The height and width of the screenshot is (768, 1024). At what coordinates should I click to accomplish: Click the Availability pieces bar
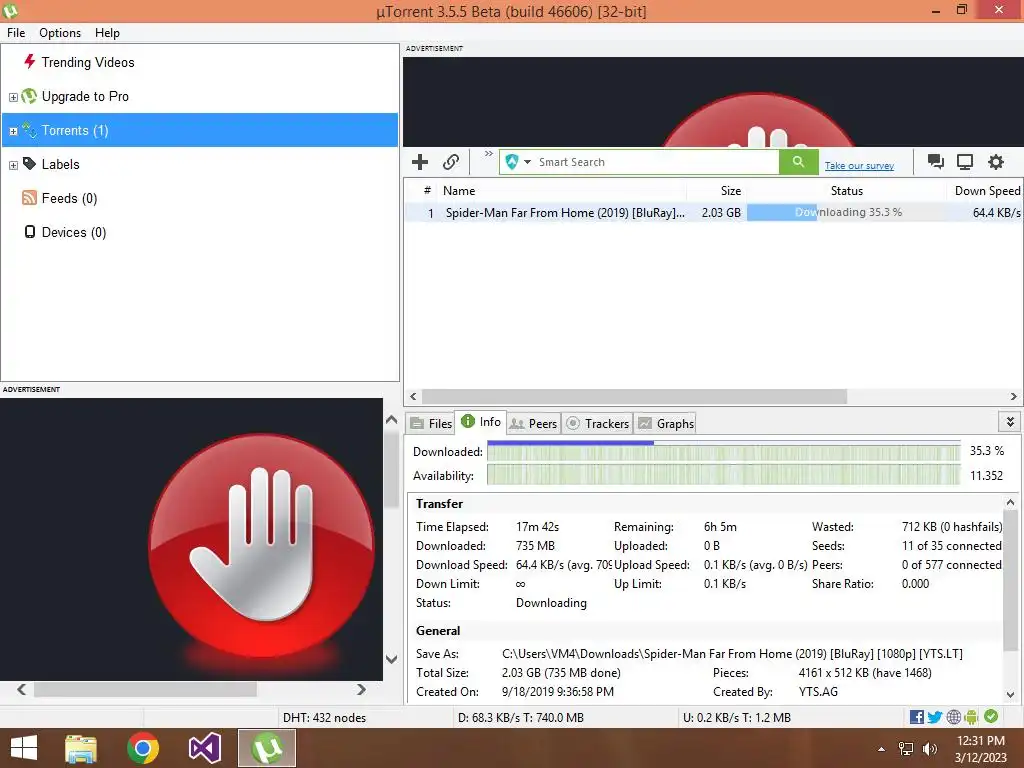(724, 475)
